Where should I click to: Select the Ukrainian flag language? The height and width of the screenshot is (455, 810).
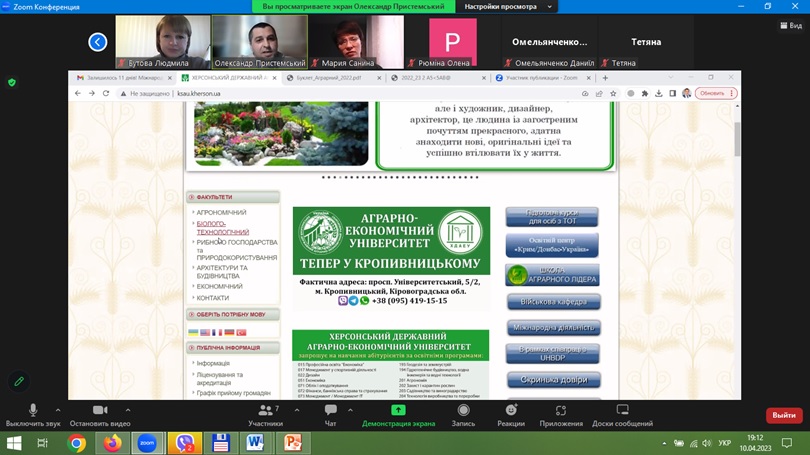193,333
